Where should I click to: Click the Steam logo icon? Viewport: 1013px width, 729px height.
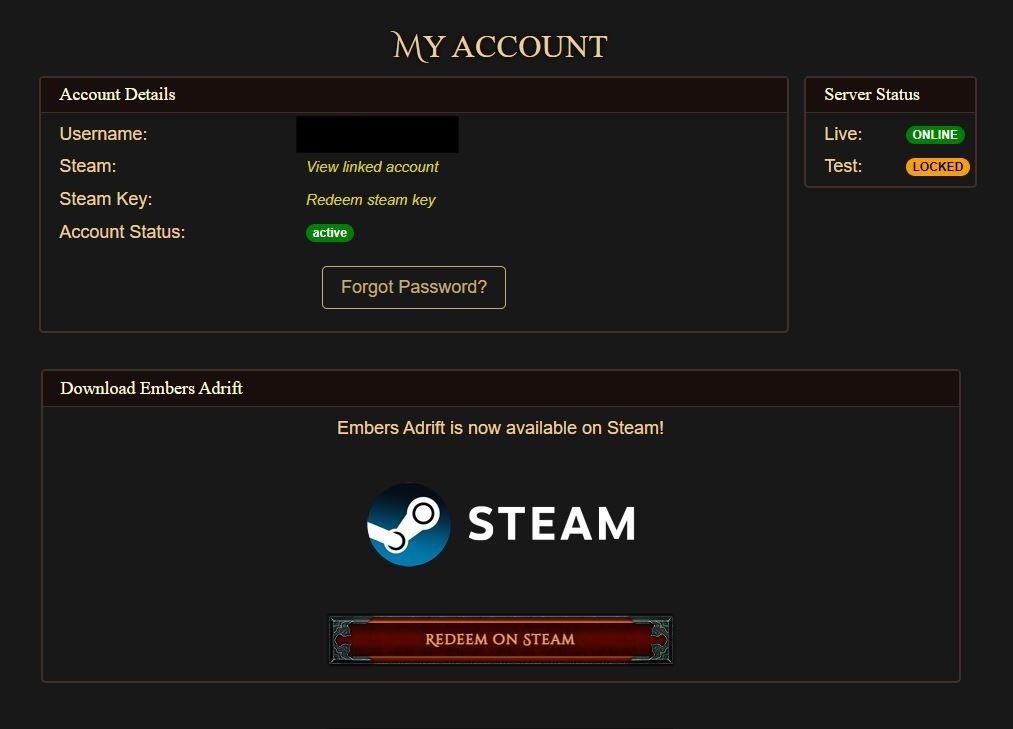pyautogui.click(x=408, y=525)
